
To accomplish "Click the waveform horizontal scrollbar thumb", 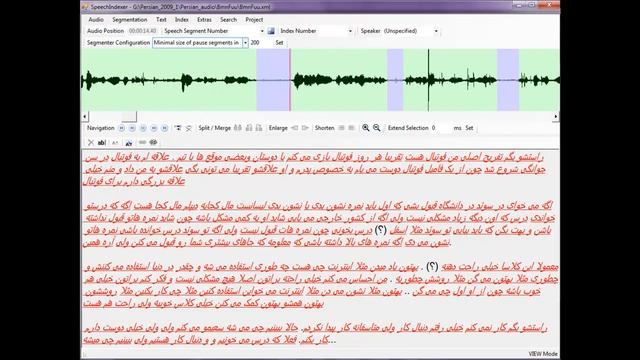I will coord(129,117).
